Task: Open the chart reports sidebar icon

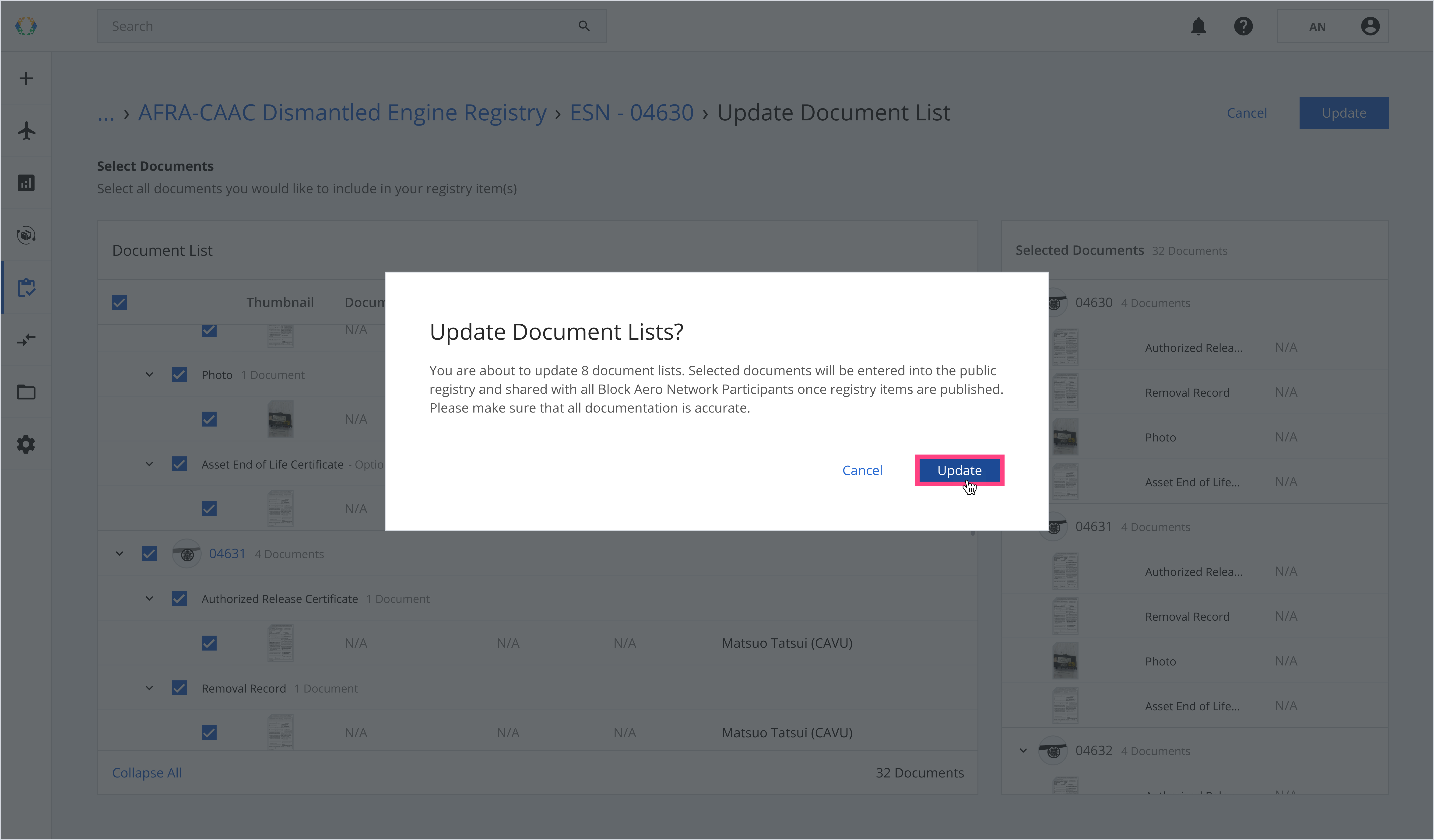Action: pos(26,183)
